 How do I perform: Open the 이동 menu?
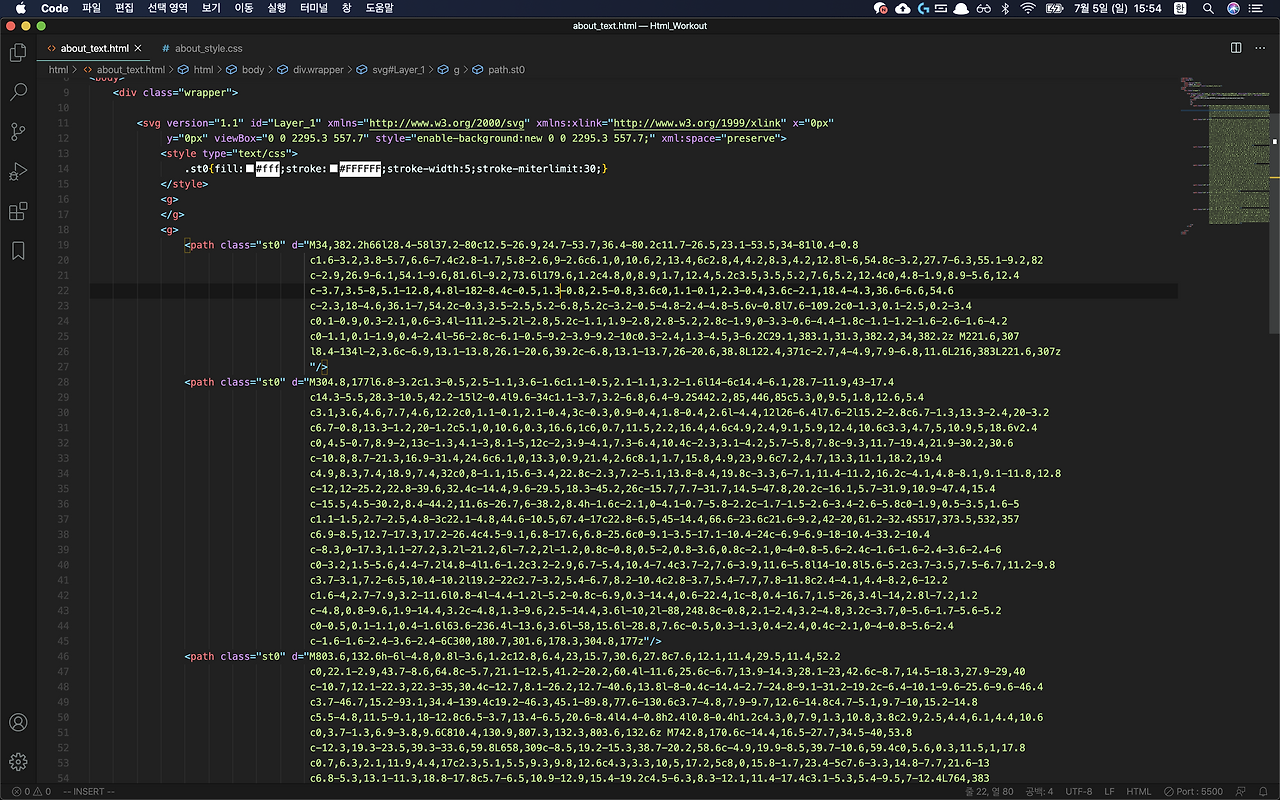tap(243, 8)
